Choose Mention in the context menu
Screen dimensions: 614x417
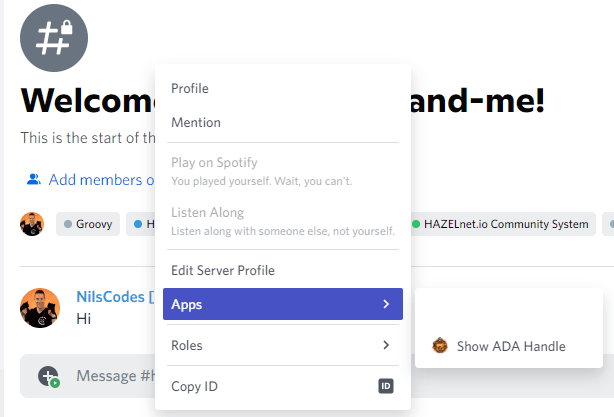(283, 123)
